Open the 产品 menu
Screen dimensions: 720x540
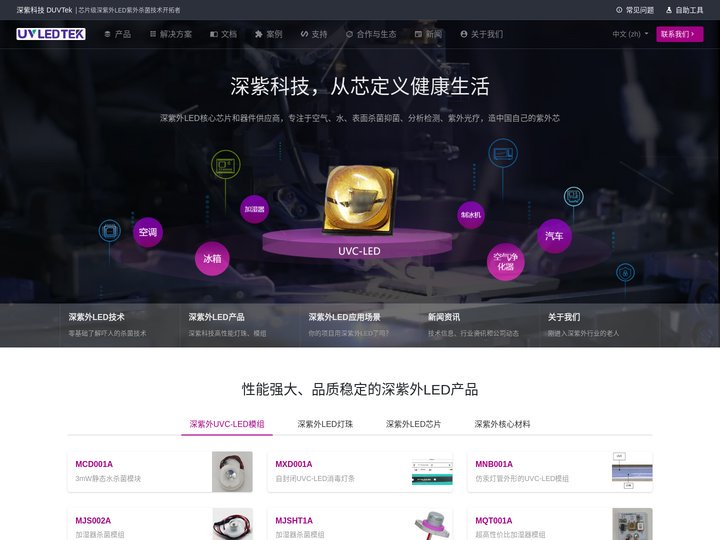[118, 34]
